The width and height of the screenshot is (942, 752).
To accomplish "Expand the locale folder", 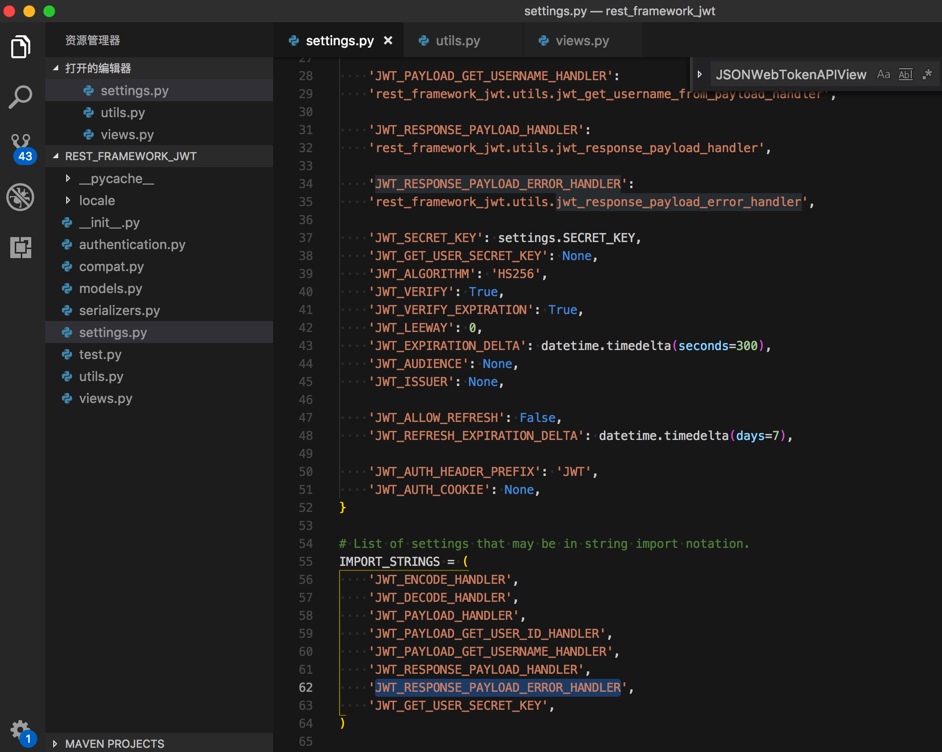I will (x=97, y=200).
